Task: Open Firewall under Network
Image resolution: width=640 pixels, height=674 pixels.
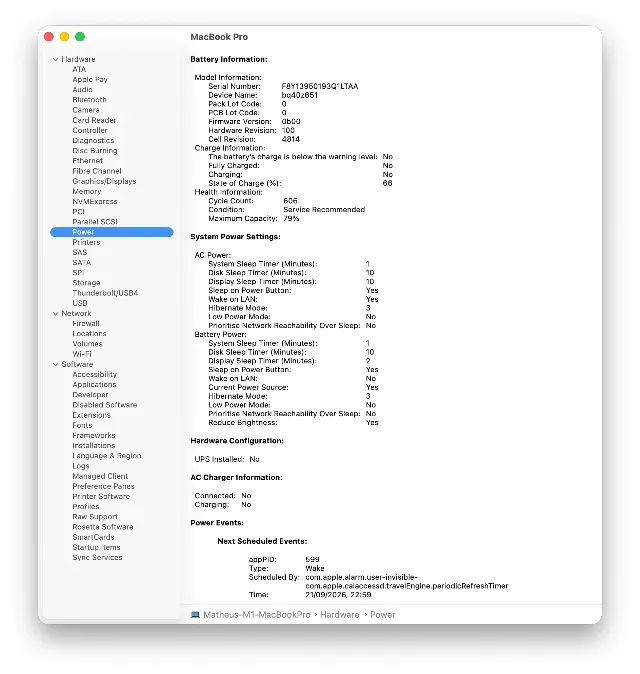Action: (86, 324)
